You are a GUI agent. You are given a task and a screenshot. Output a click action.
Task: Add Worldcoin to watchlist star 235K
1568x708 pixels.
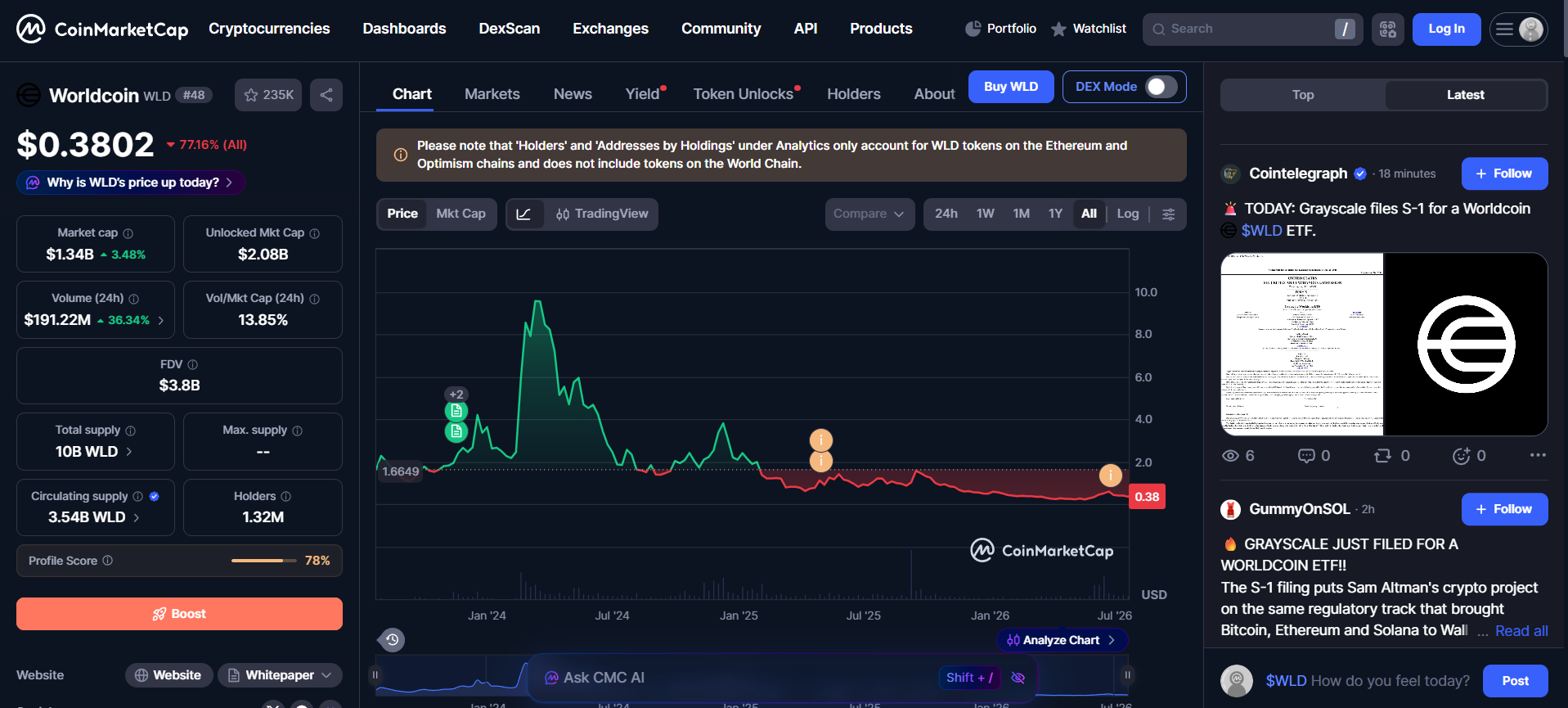coord(268,95)
